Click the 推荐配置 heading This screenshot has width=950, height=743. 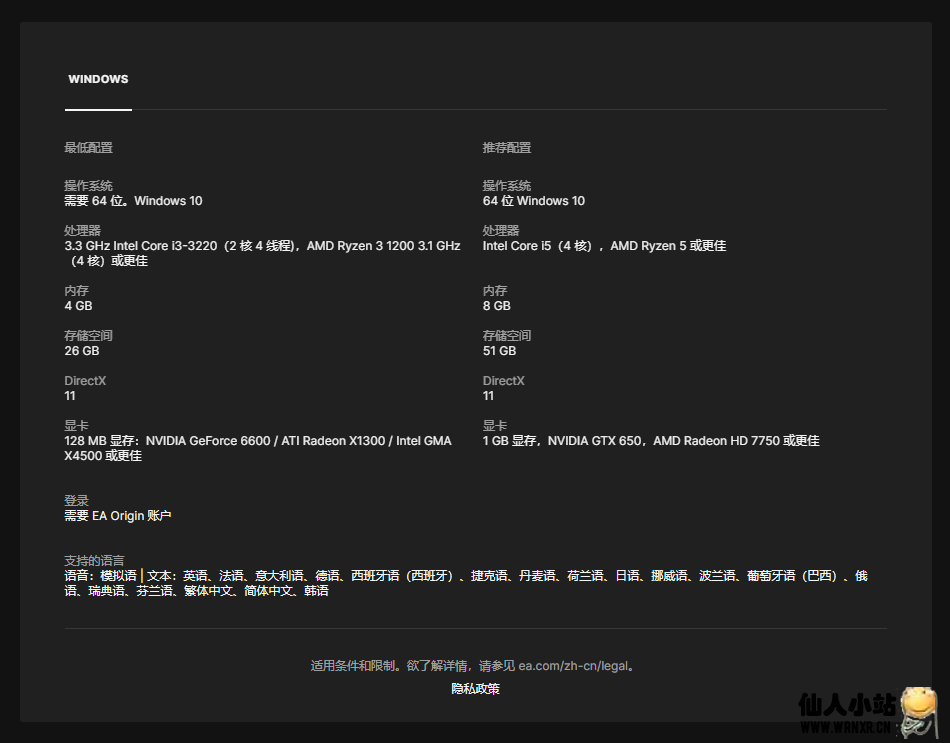[506, 148]
